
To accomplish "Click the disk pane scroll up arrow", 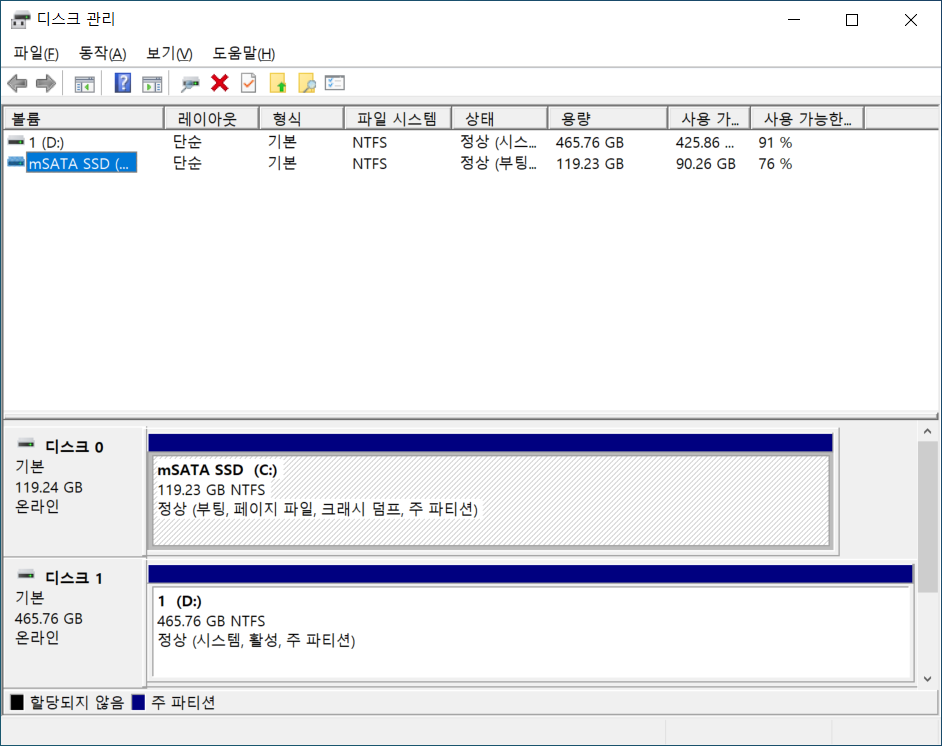I will coord(928,431).
